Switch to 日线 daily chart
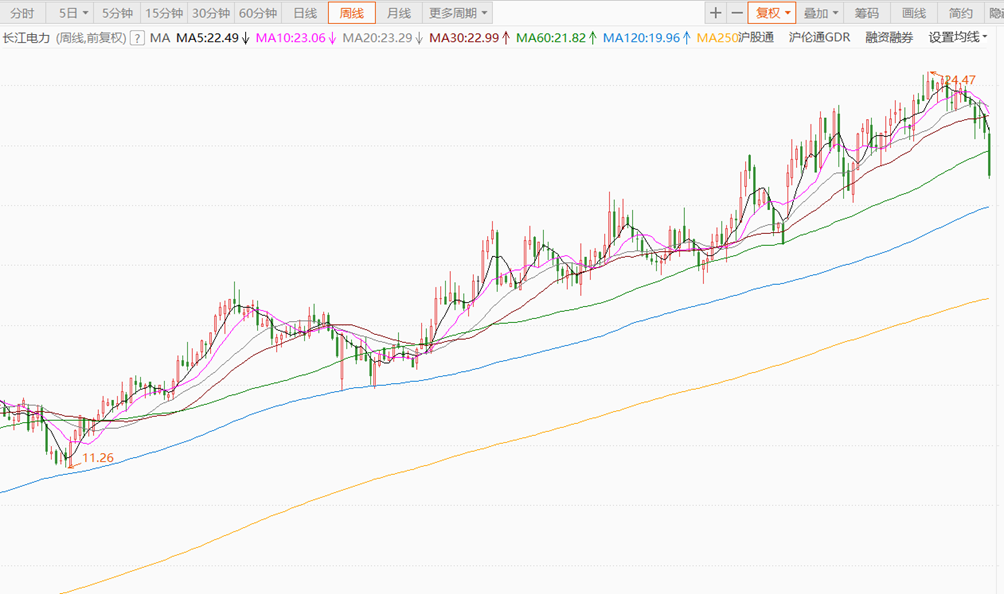Screen dimensions: 1004x594 pyautogui.click(x=305, y=13)
